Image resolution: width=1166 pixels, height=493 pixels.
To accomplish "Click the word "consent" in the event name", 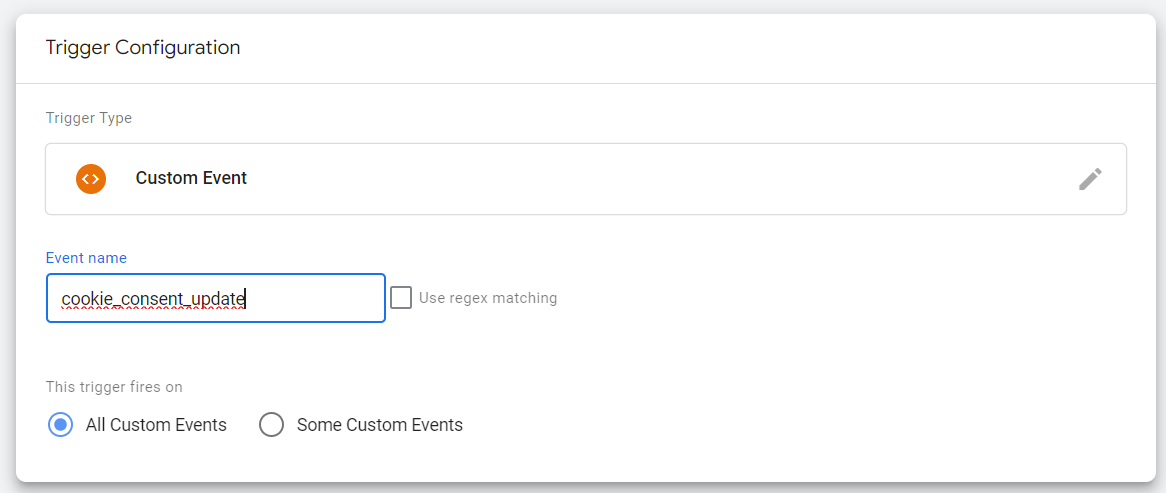I will click(x=152, y=298).
